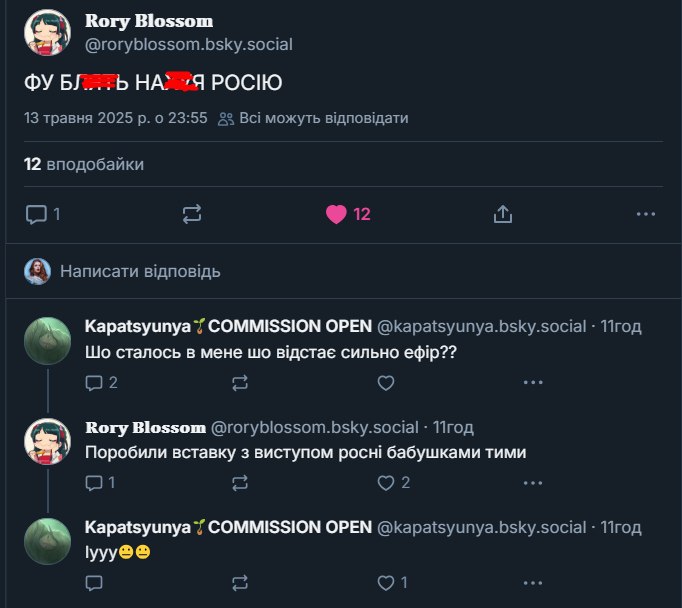The width and height of the screenshot is (682, 608).
Task: Unlike the main post with the pink heart
Action: (337, 214)
